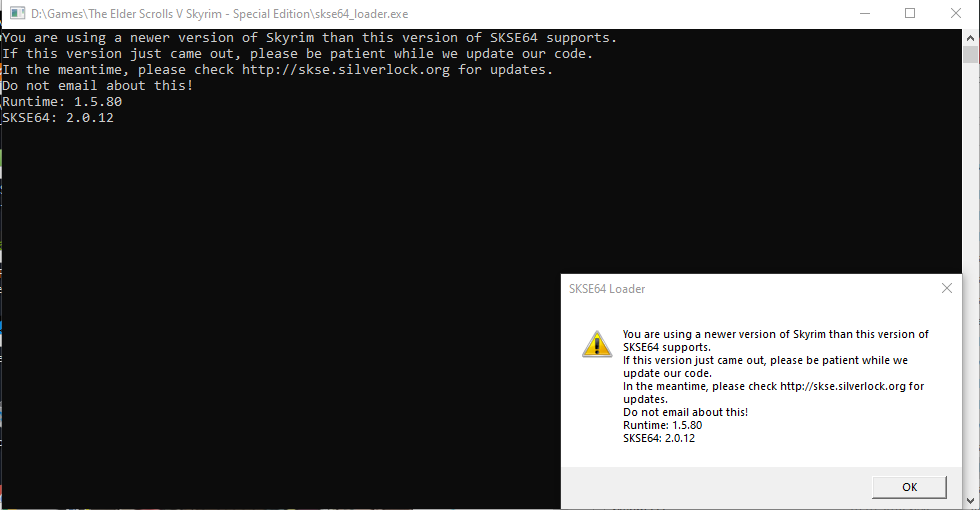The image size is (980, 510).
Task: Click the skse.silverlock.org URL in console
Action: click(345, 70)
